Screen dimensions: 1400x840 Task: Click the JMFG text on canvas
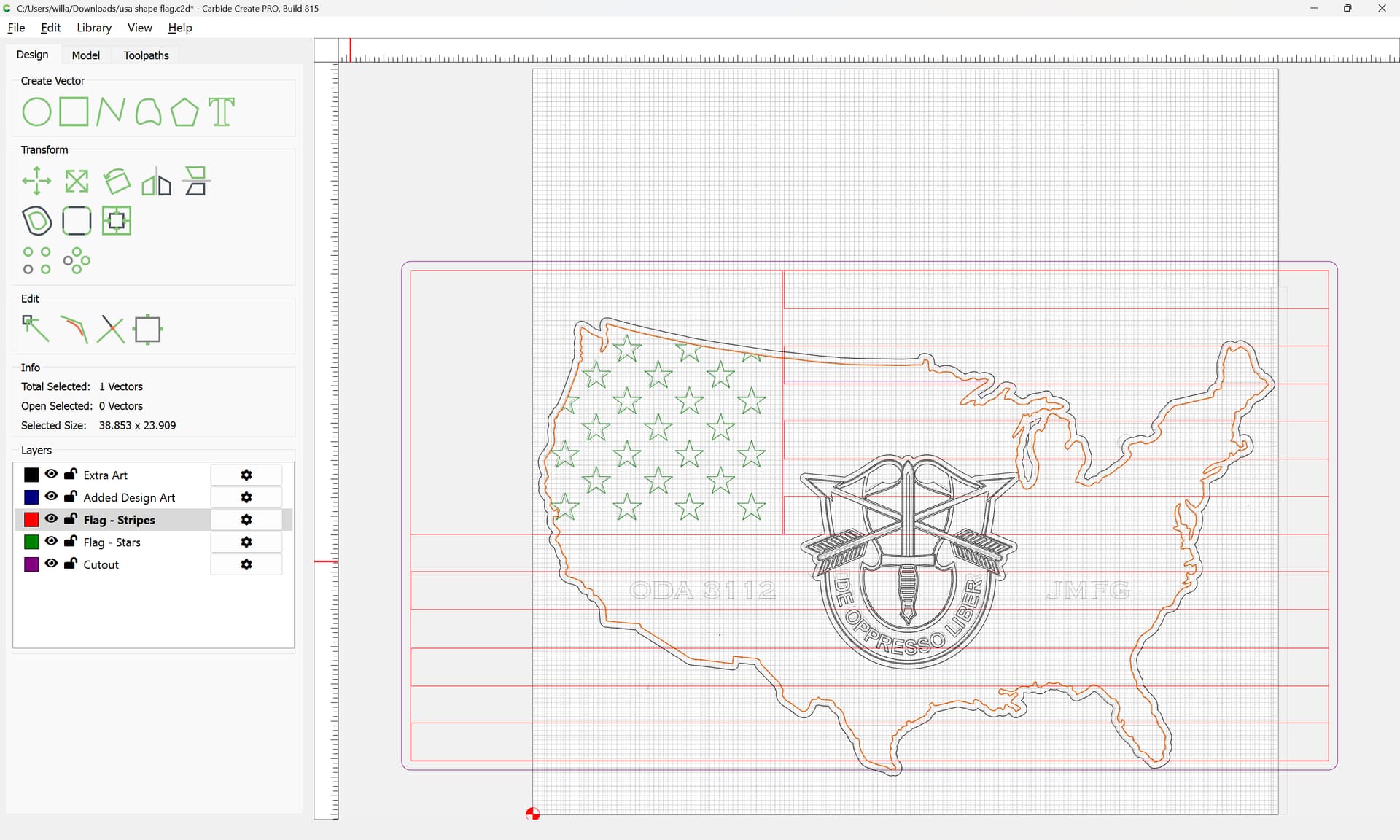[x=1088, y=590]
